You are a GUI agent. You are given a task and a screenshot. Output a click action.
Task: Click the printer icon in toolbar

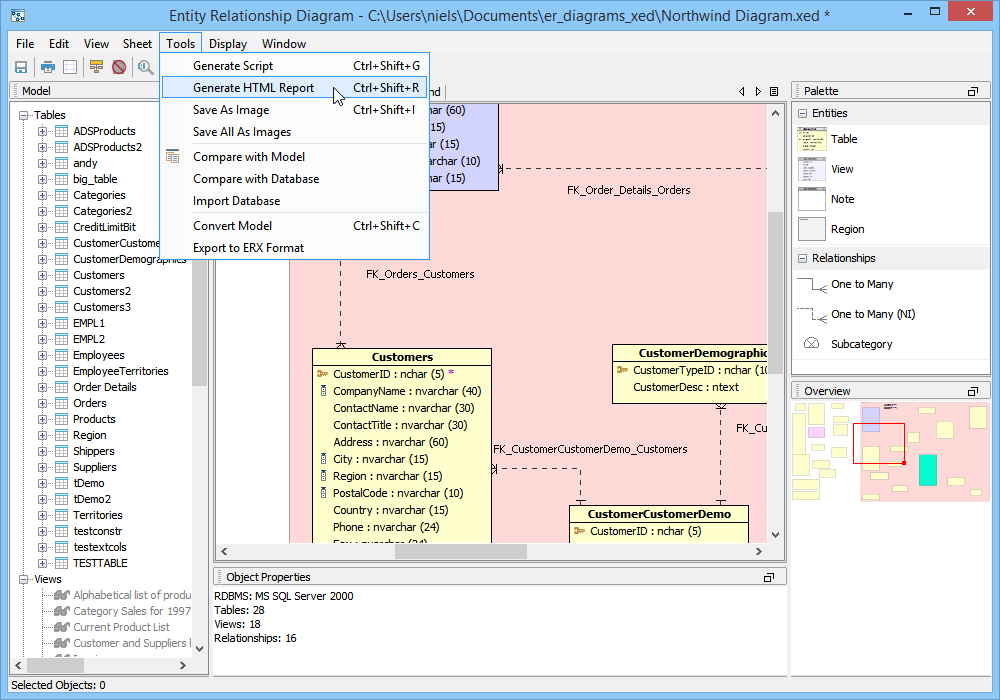48,67
